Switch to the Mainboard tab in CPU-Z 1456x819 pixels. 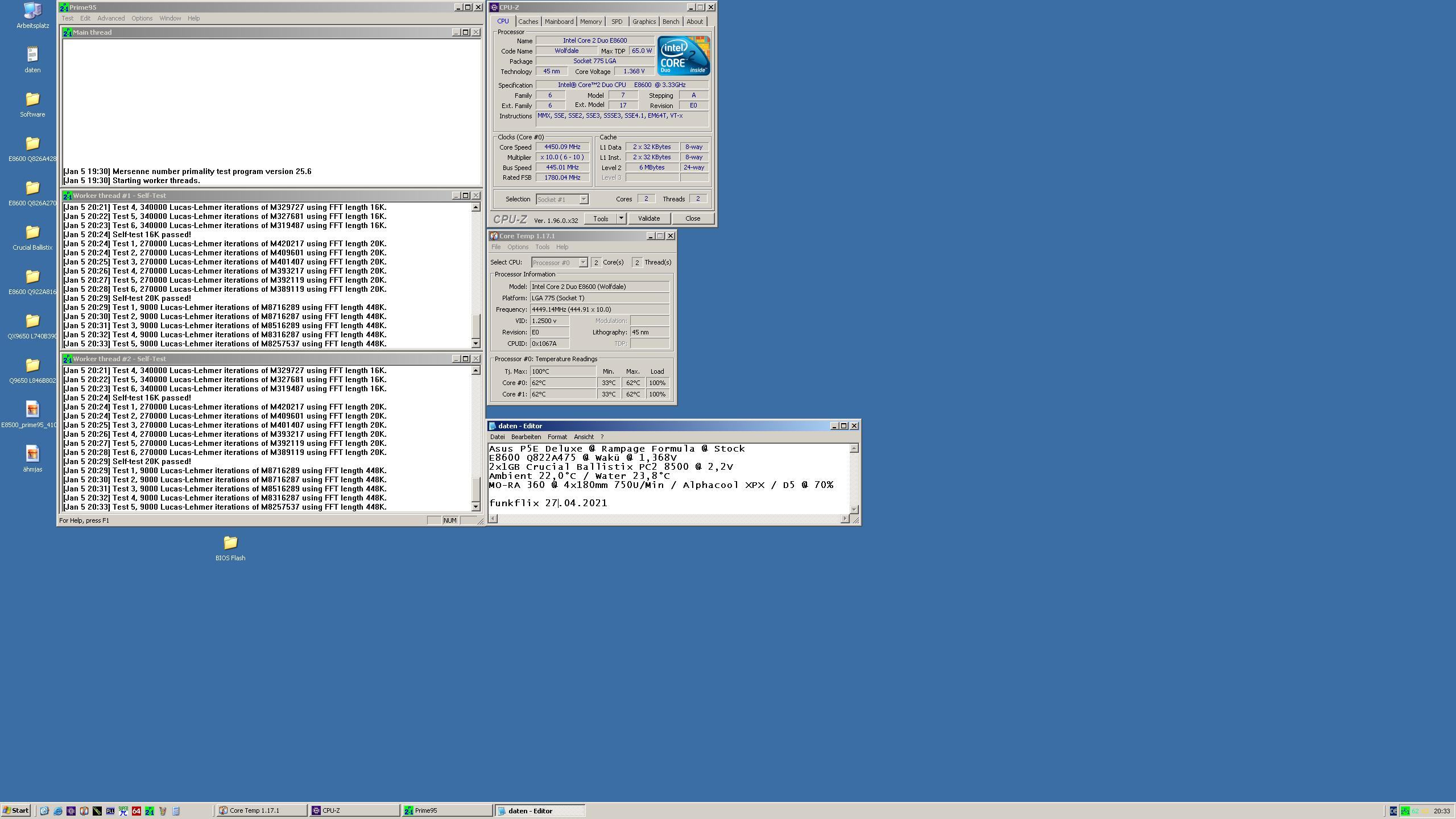[x=559, y=22]
